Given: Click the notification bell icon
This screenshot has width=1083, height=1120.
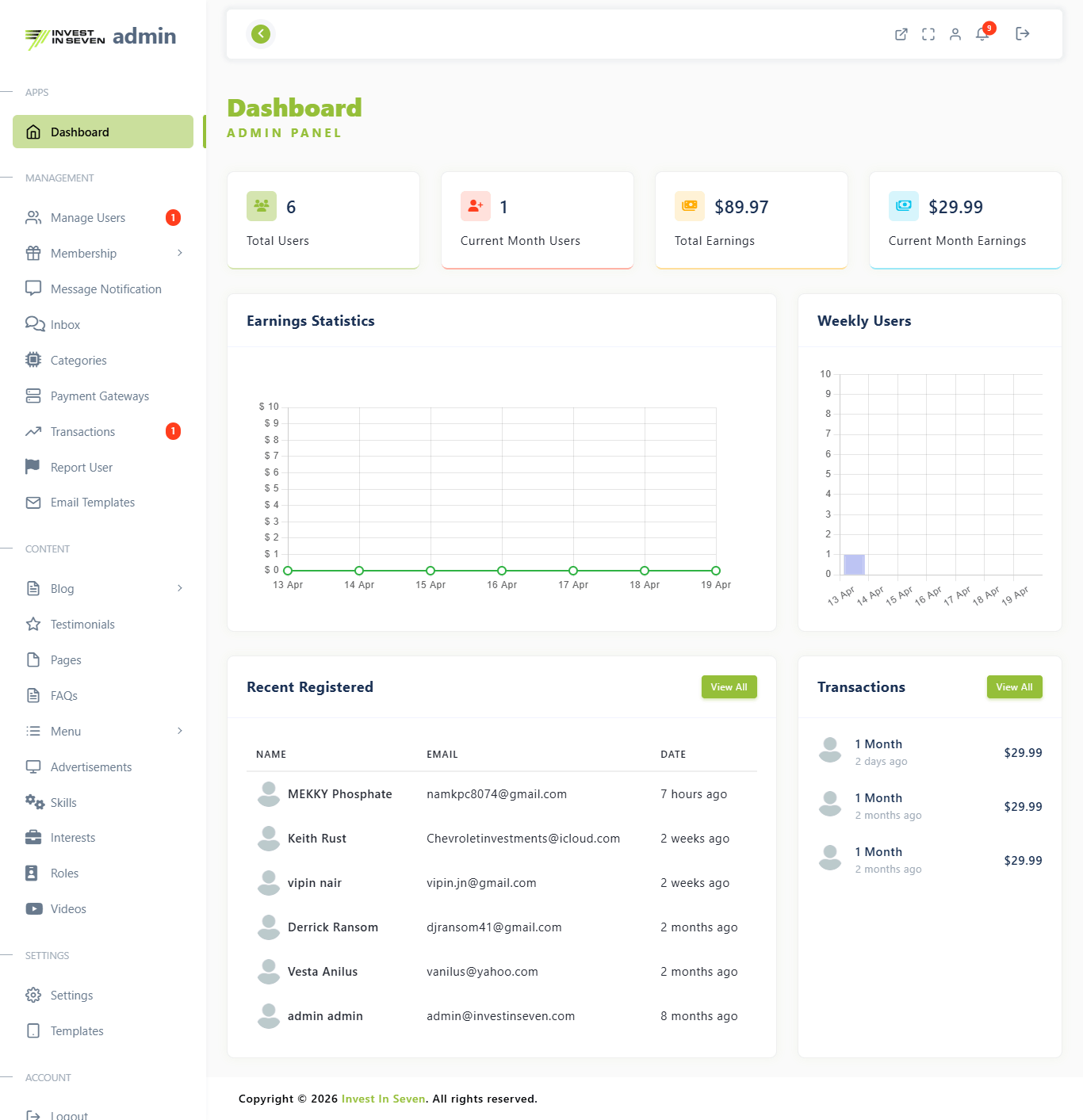Looking at the screenshot, I should (x=982, y=34).
